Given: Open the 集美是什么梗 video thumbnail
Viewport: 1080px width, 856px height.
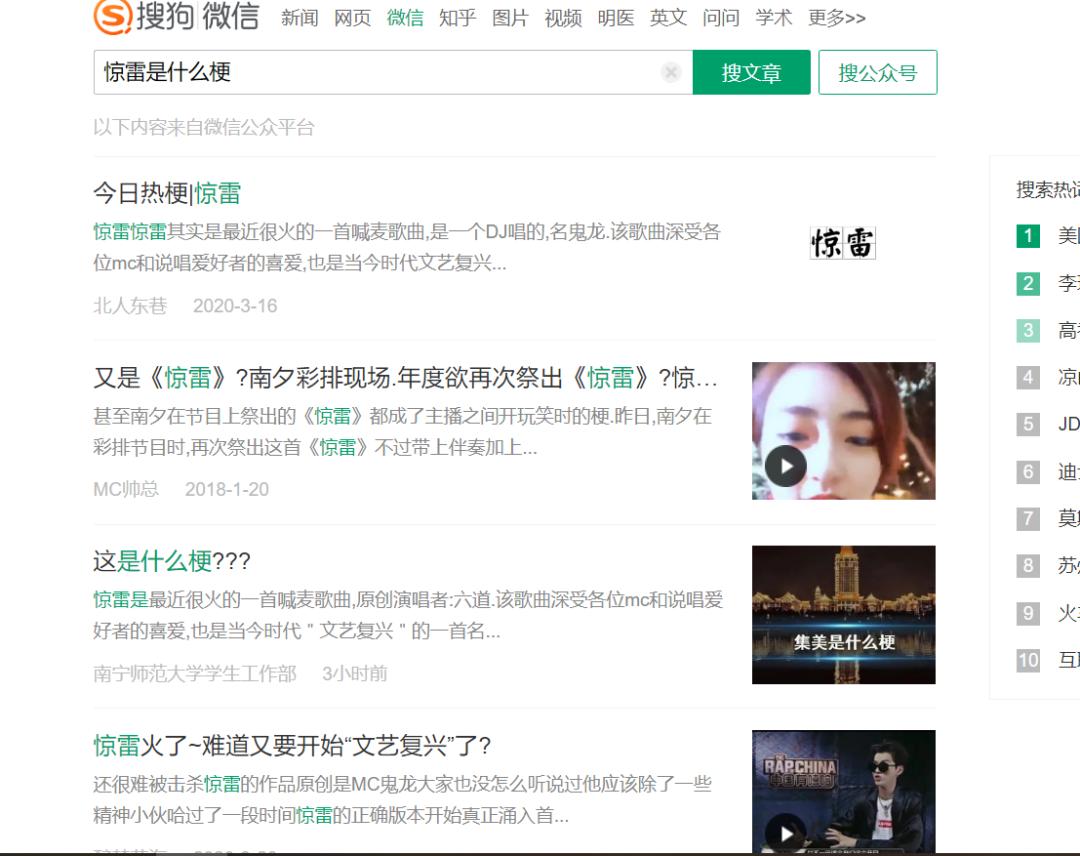Looking at the screenshot, I should click(x=843, y=614).
